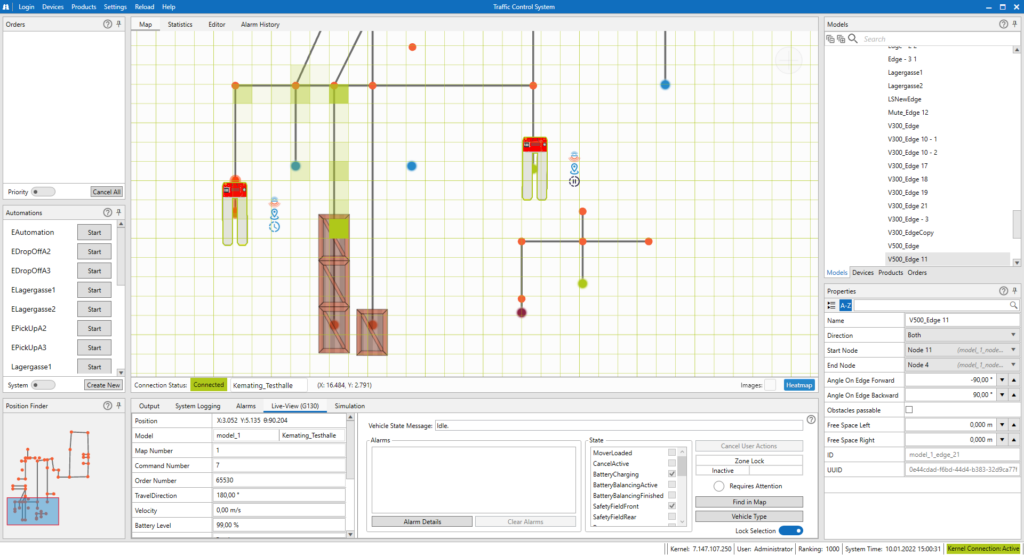Image resolution: width=1024 pixels, height=555 pixels.
Task: Pin the Automations panel
Action: 119,213
